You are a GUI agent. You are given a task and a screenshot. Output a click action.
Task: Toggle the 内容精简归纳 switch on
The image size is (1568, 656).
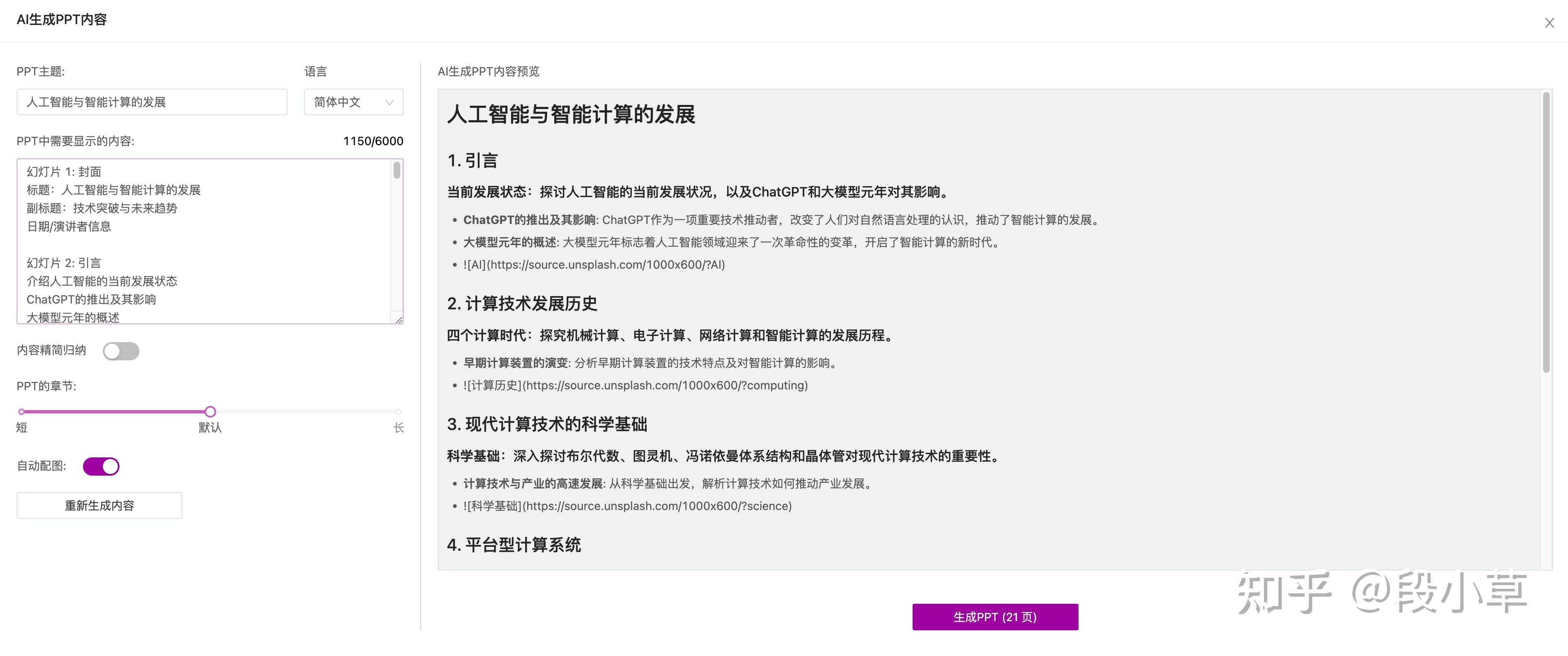click(121, 351)
